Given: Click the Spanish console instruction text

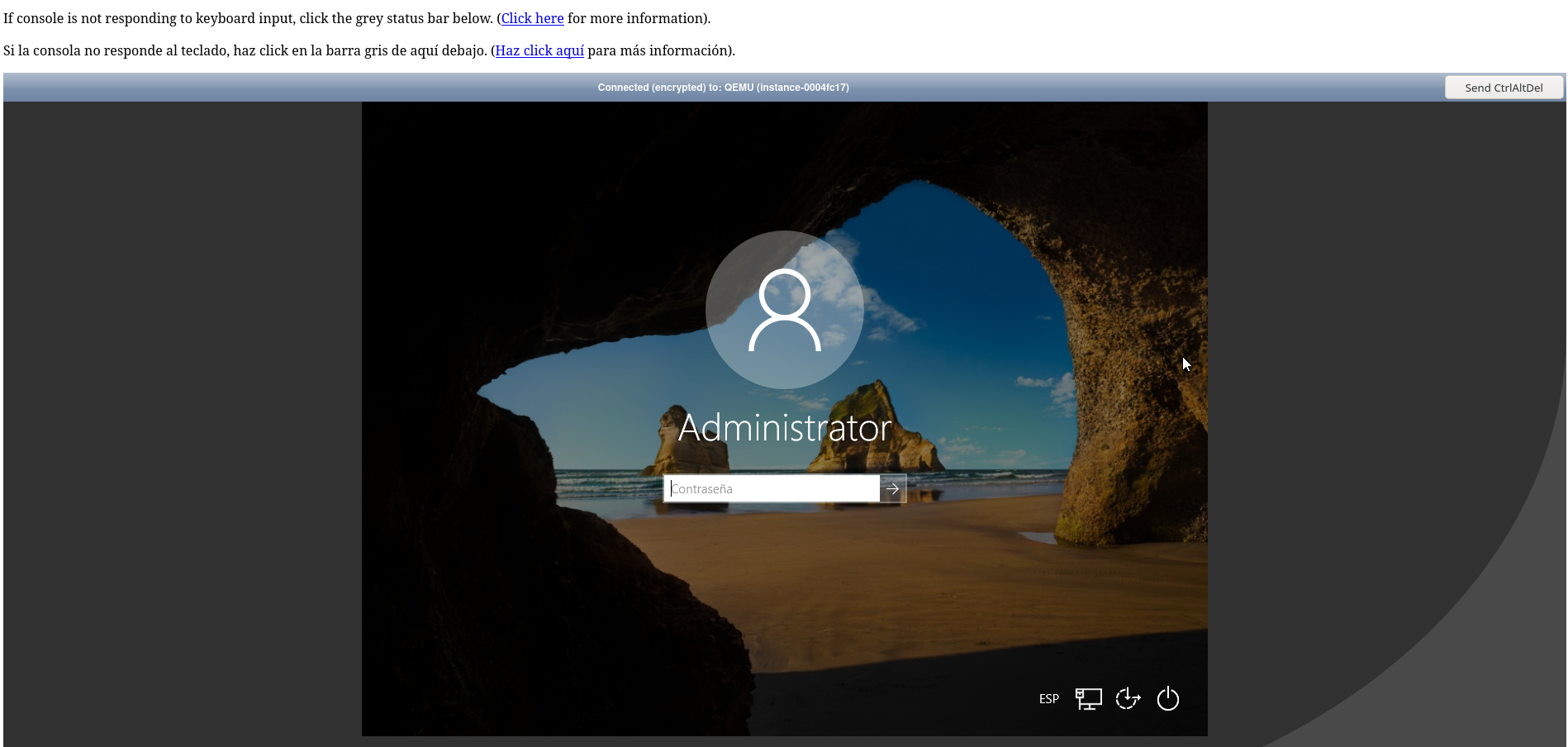Looking at the screenshot, I should tap(248, 50).
